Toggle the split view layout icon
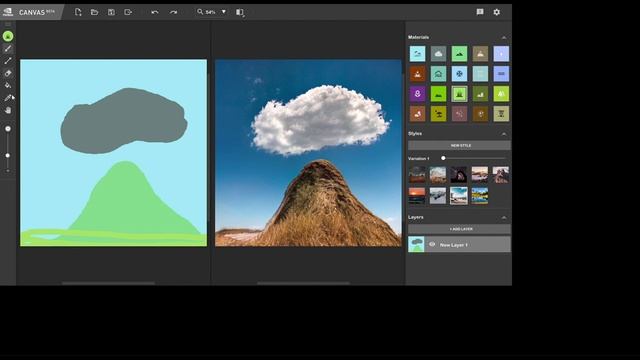 pos(240,12)
